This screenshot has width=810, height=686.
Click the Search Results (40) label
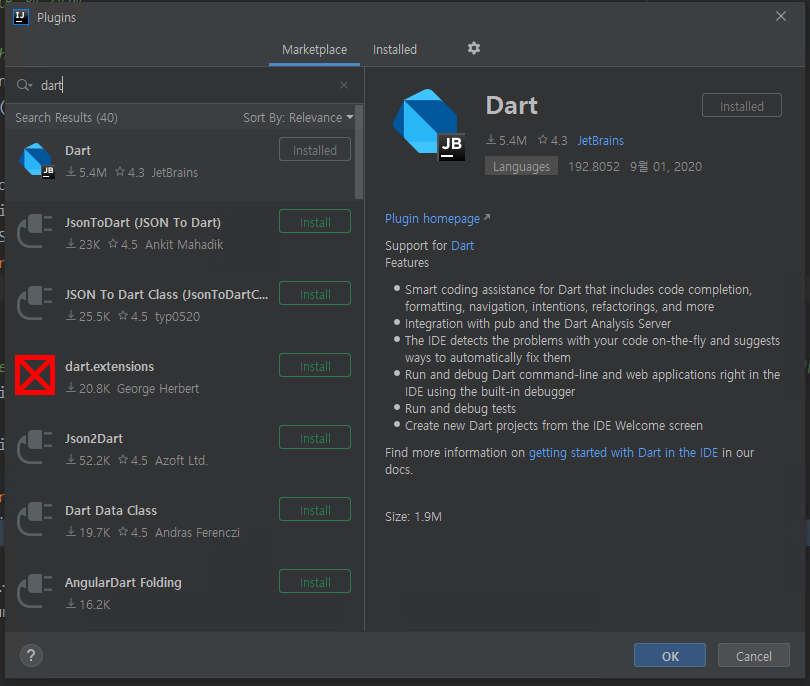coord(66,118)
